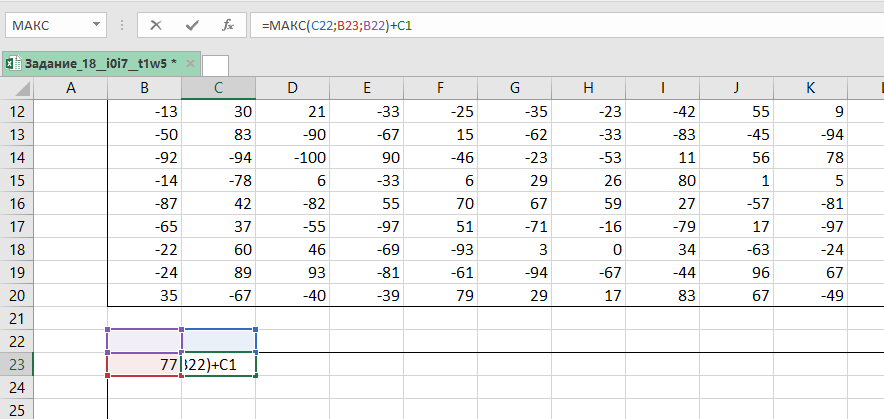Screen dimensions: 884x419
Task: Click purple-outlined cell B22
Action: 144,341
